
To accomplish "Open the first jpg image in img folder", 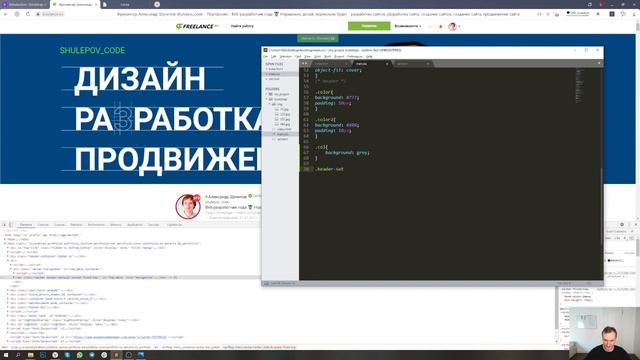I will tap(284, 109).
